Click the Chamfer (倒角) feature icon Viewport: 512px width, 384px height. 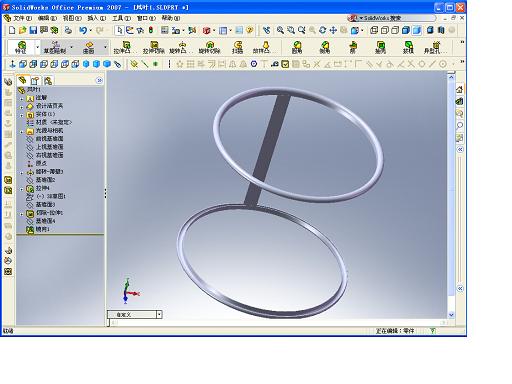(x=325, y=47)
